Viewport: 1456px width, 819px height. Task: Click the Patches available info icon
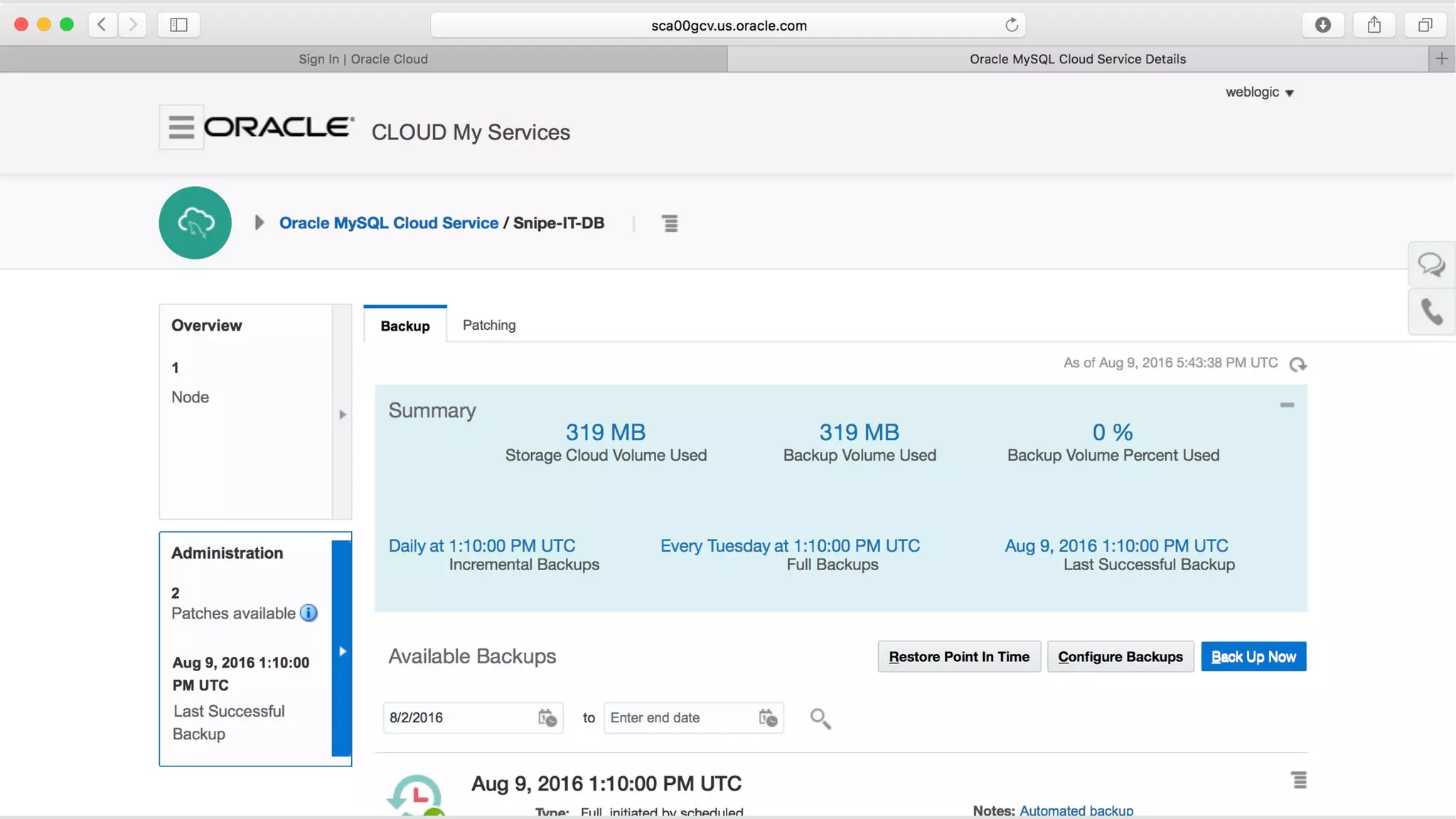tap(309, 613)
